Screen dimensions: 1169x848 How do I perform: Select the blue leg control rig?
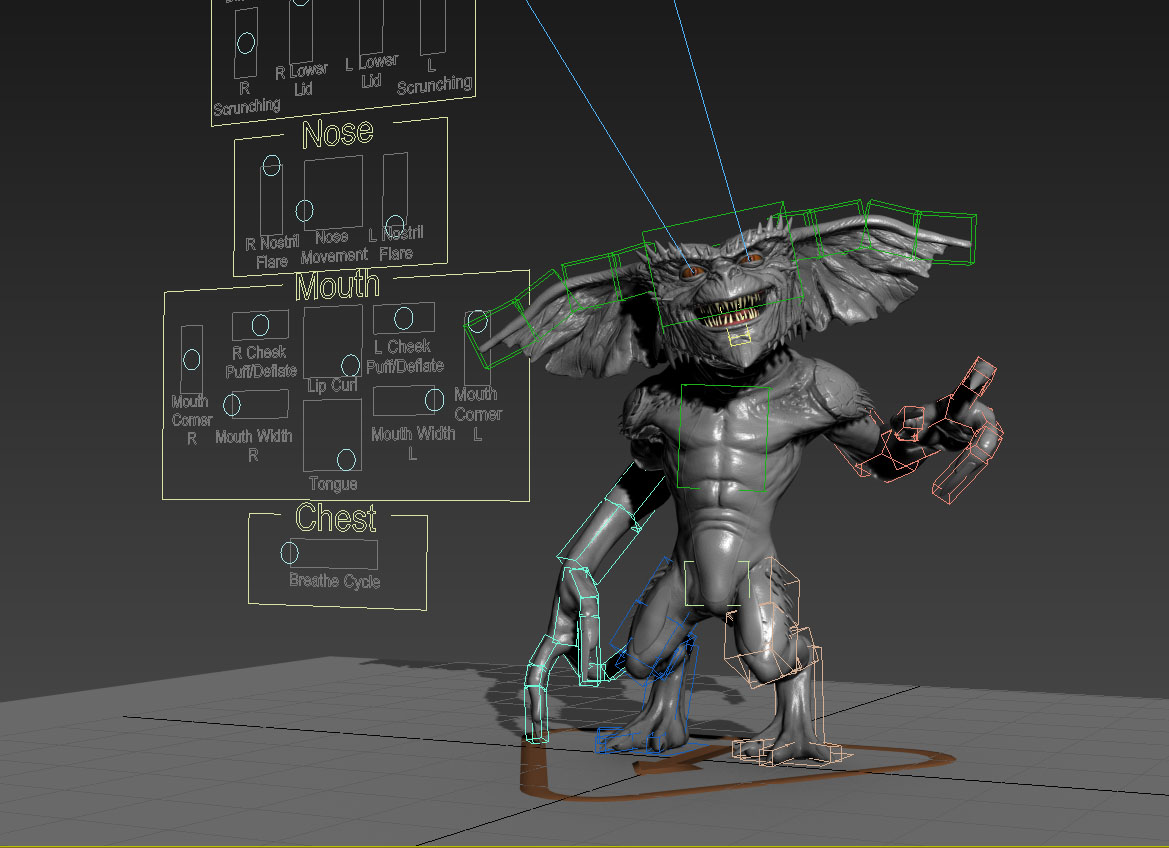pyautogui.click(x=650, y=656)
